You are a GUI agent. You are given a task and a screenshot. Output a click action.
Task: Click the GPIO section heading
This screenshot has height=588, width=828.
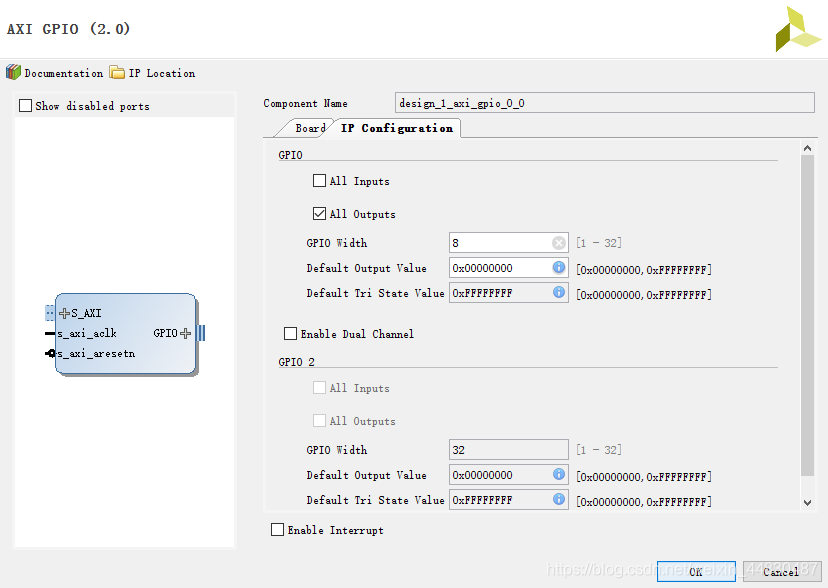click(290, 155)
